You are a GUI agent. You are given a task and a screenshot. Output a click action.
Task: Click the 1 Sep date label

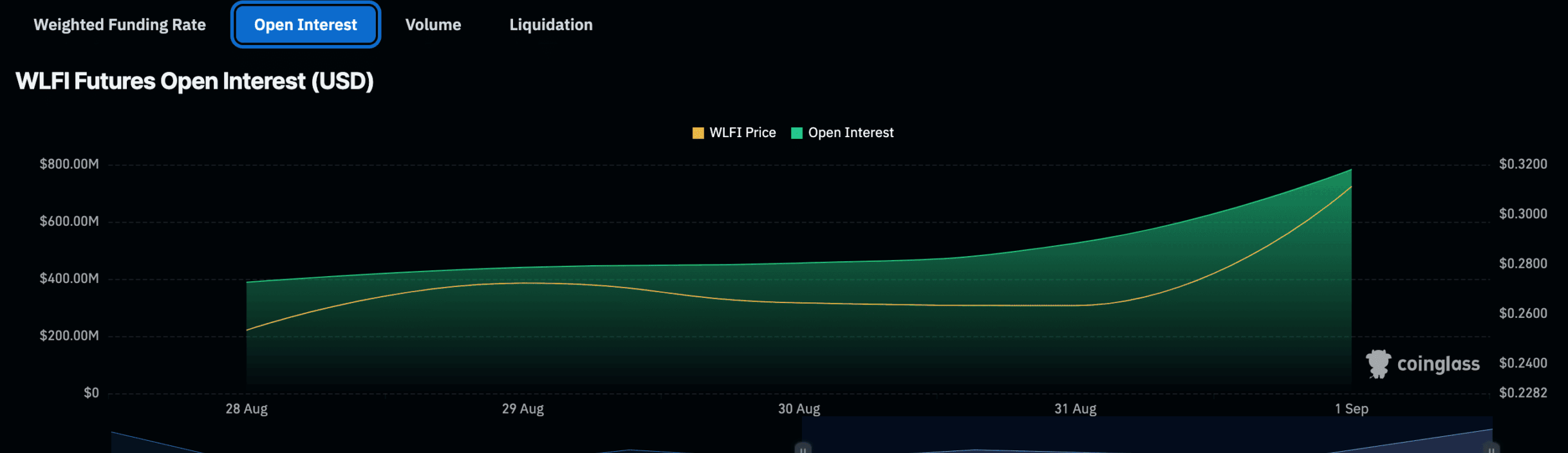click(x=1351, y=409)
